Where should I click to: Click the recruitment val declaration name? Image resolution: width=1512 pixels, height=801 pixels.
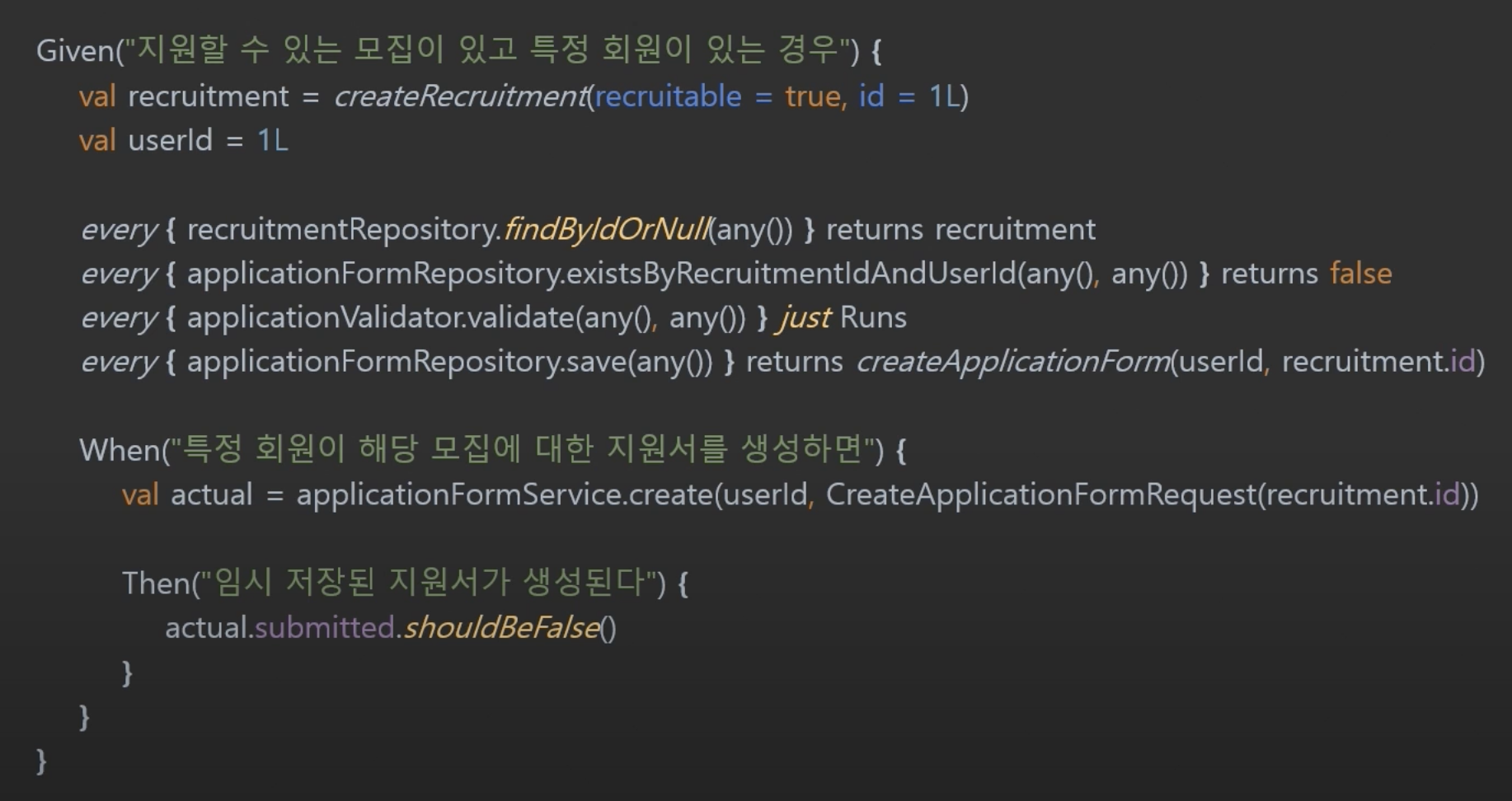click(209, 96)
